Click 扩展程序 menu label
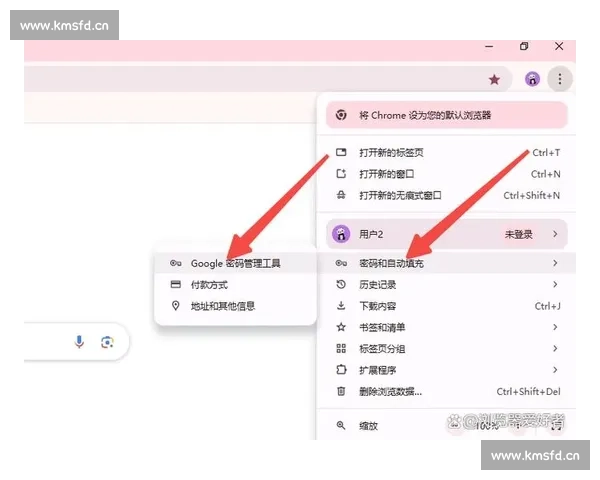The height and width of the screenshot is (480, 600). [377, 370]
